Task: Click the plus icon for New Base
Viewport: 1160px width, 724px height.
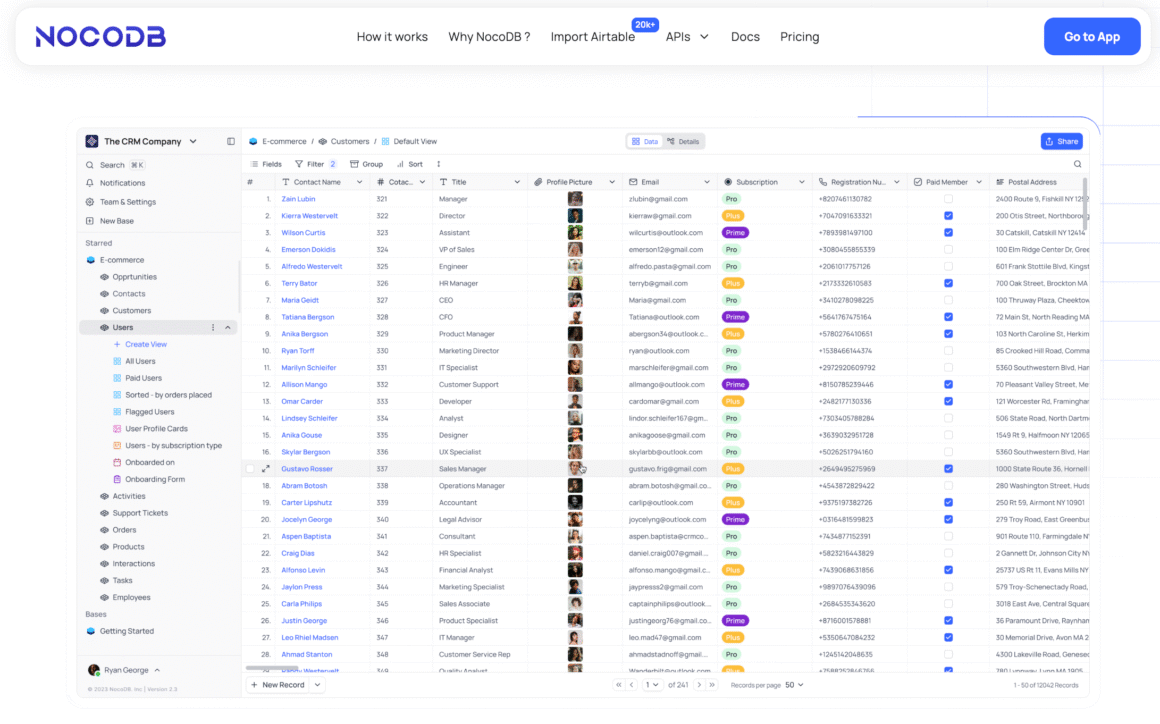Action: coord(90,221)
